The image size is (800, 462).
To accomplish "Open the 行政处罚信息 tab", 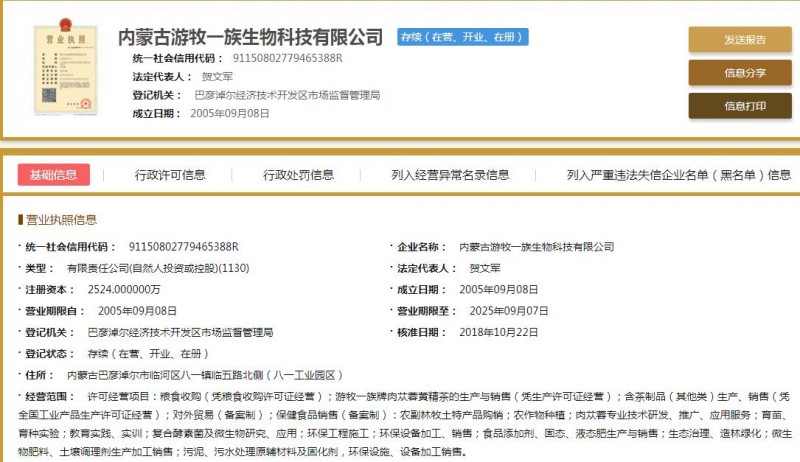I will [298, 175].
